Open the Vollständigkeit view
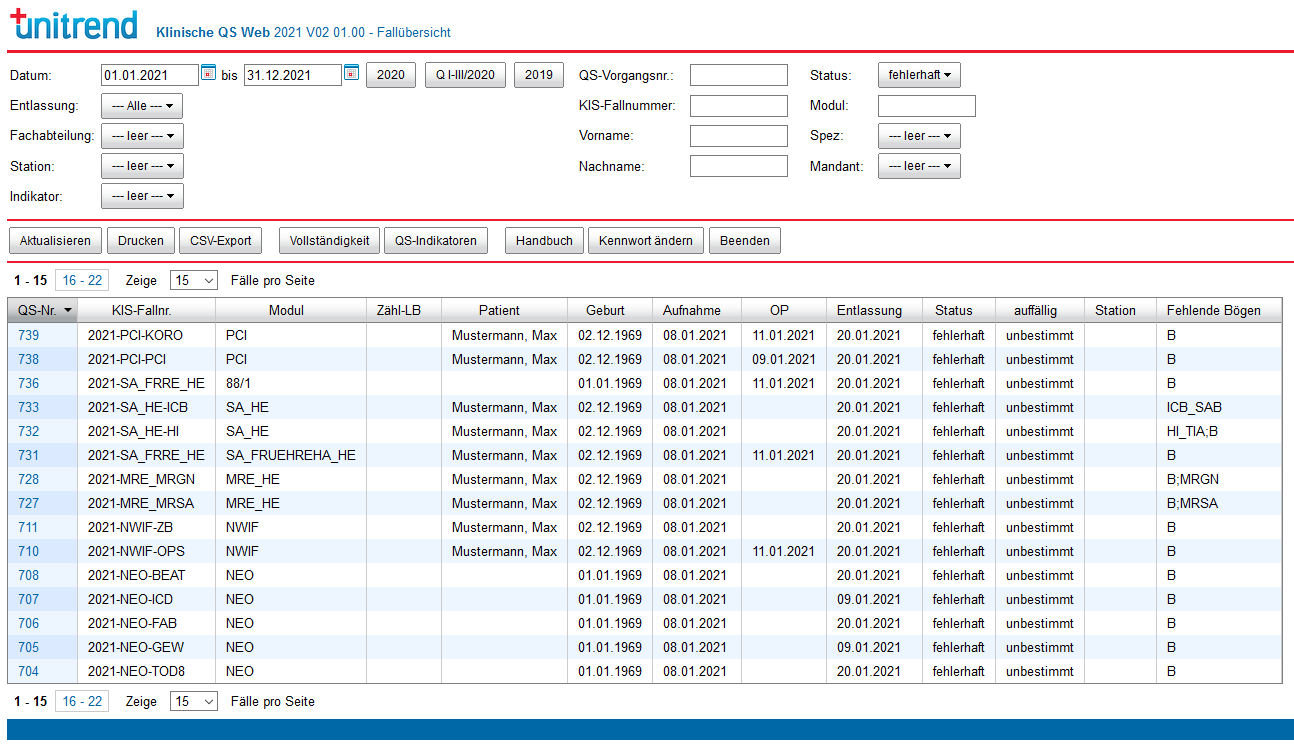The image size is (1294, 748). click(329, 241)
